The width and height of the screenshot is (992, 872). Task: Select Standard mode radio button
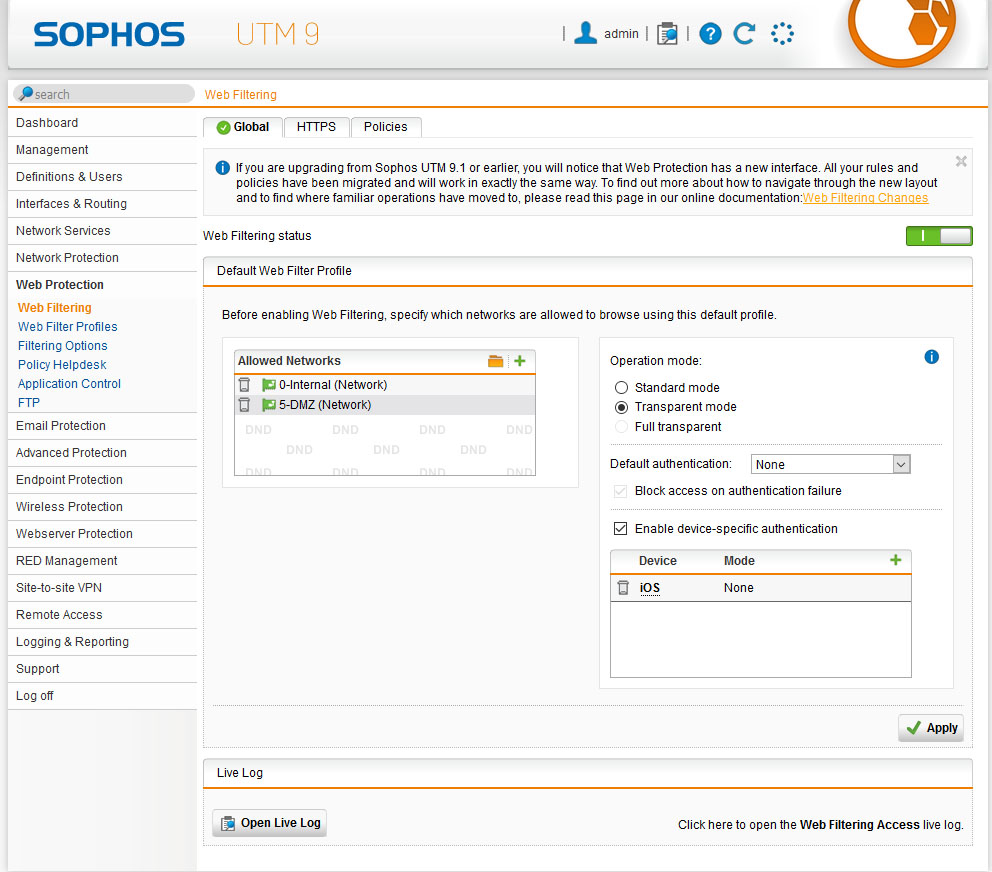[621, 388]
